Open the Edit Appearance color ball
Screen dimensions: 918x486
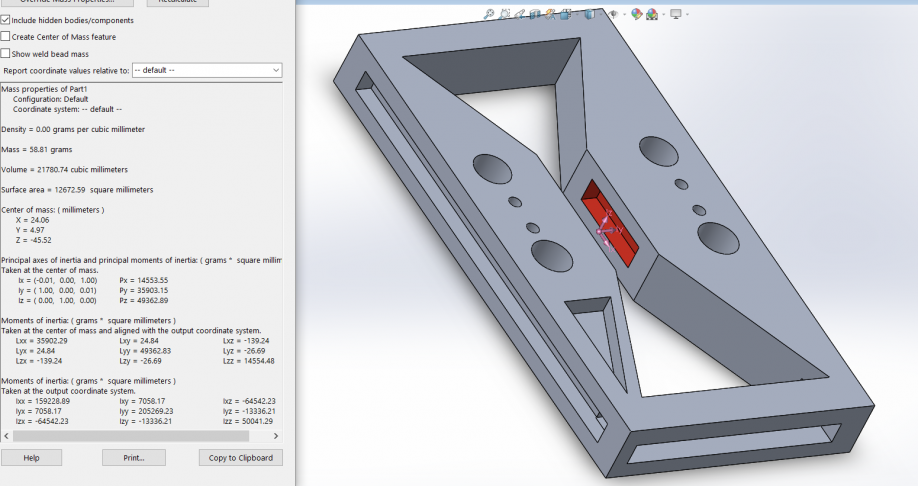636,14
